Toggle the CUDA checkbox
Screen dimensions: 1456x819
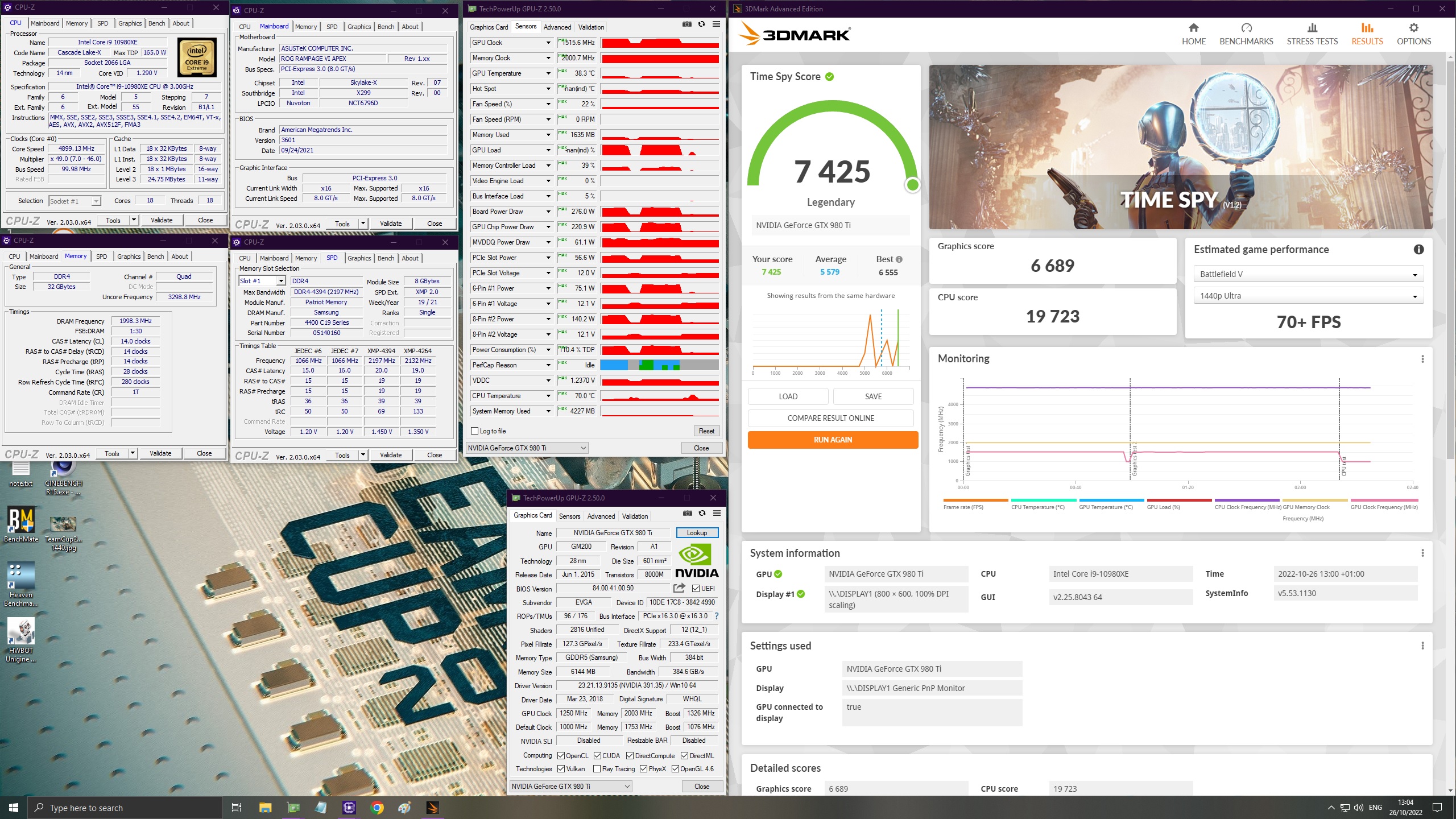point(597,756)
